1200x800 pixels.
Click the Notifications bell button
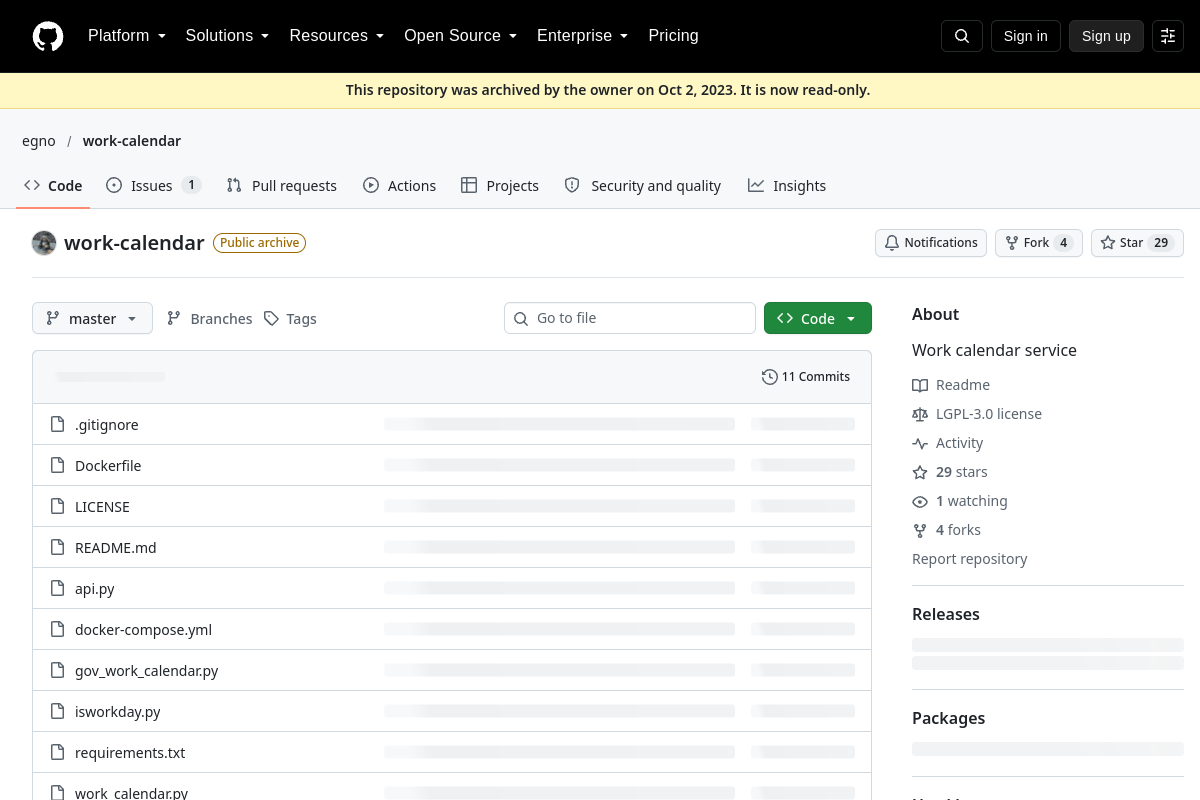[931, 243]
